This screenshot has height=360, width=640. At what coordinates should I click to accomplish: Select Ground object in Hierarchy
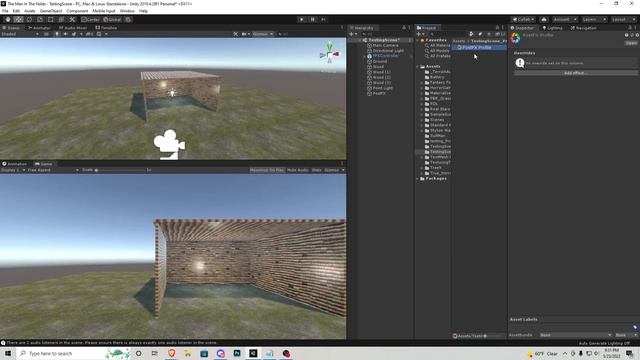pyautogui.click(x=380, y=61)
